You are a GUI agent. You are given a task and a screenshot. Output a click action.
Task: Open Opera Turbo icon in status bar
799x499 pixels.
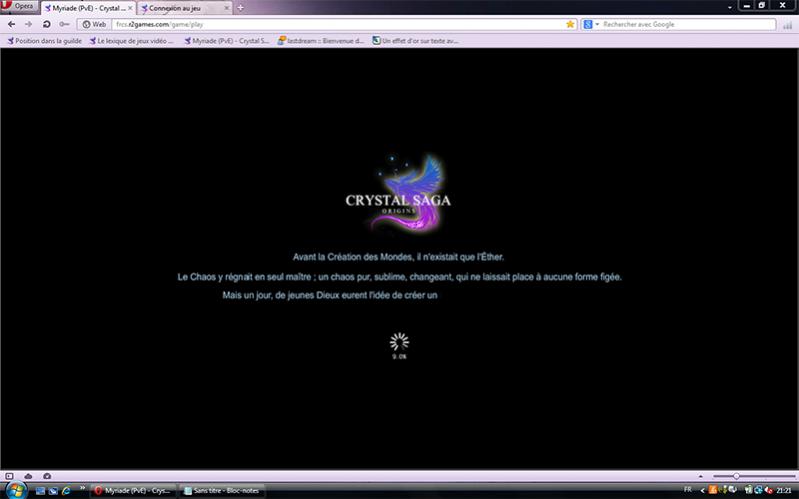(x=47, y=476)
